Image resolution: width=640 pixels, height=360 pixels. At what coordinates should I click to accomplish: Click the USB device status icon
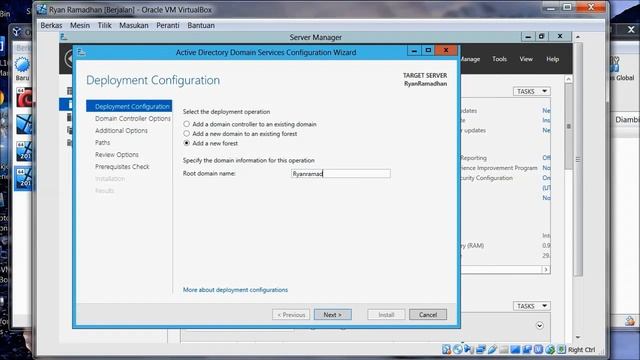(x=492, y=349)
